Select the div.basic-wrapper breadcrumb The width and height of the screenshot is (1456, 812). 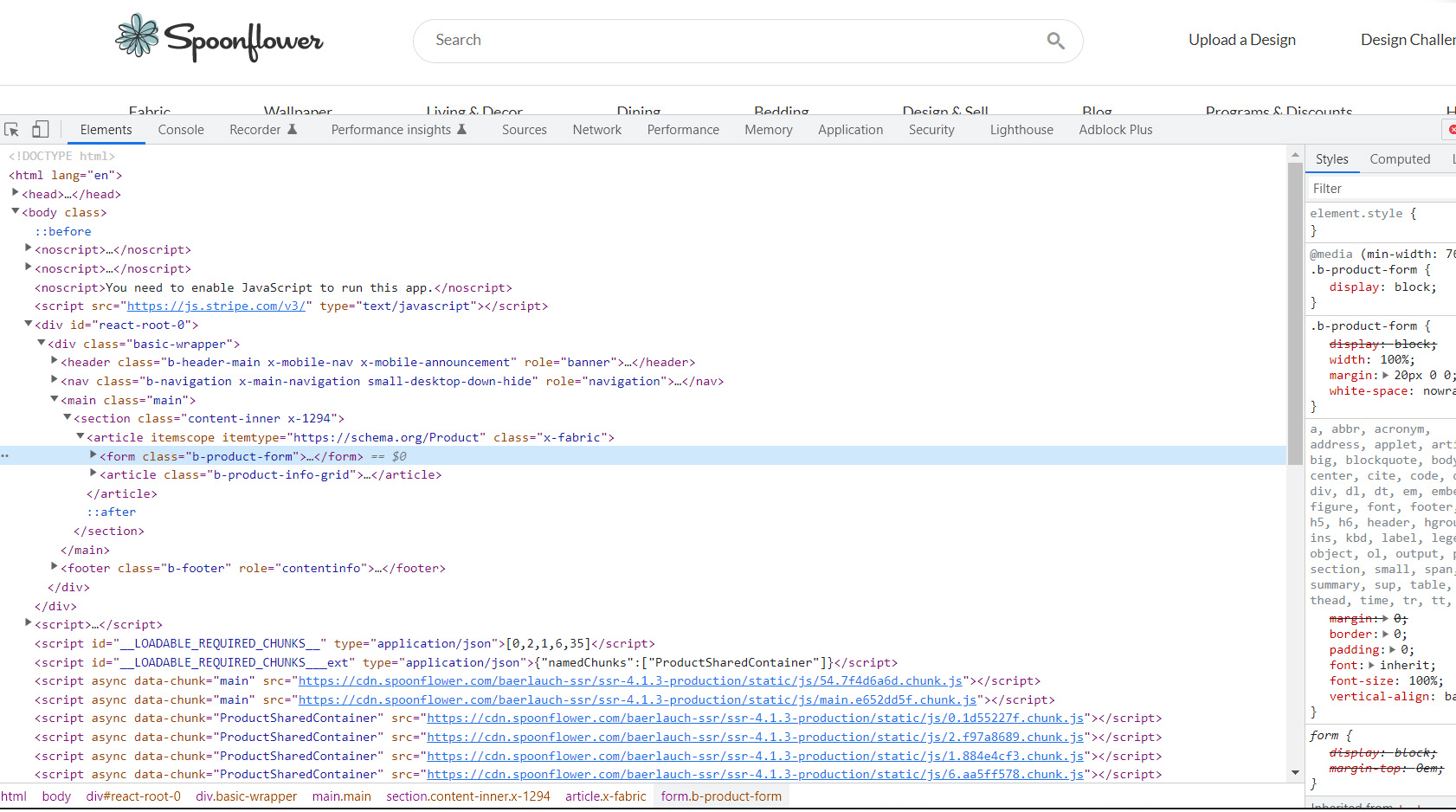click(246, 796)
